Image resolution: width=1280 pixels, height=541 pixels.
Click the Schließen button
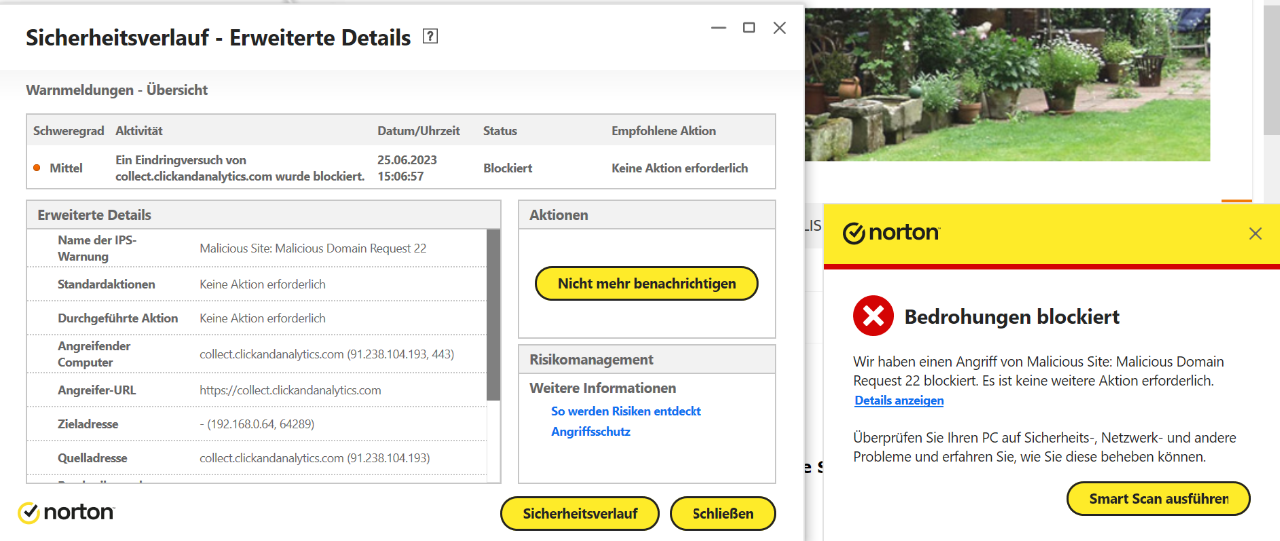[x=723, y=513]
